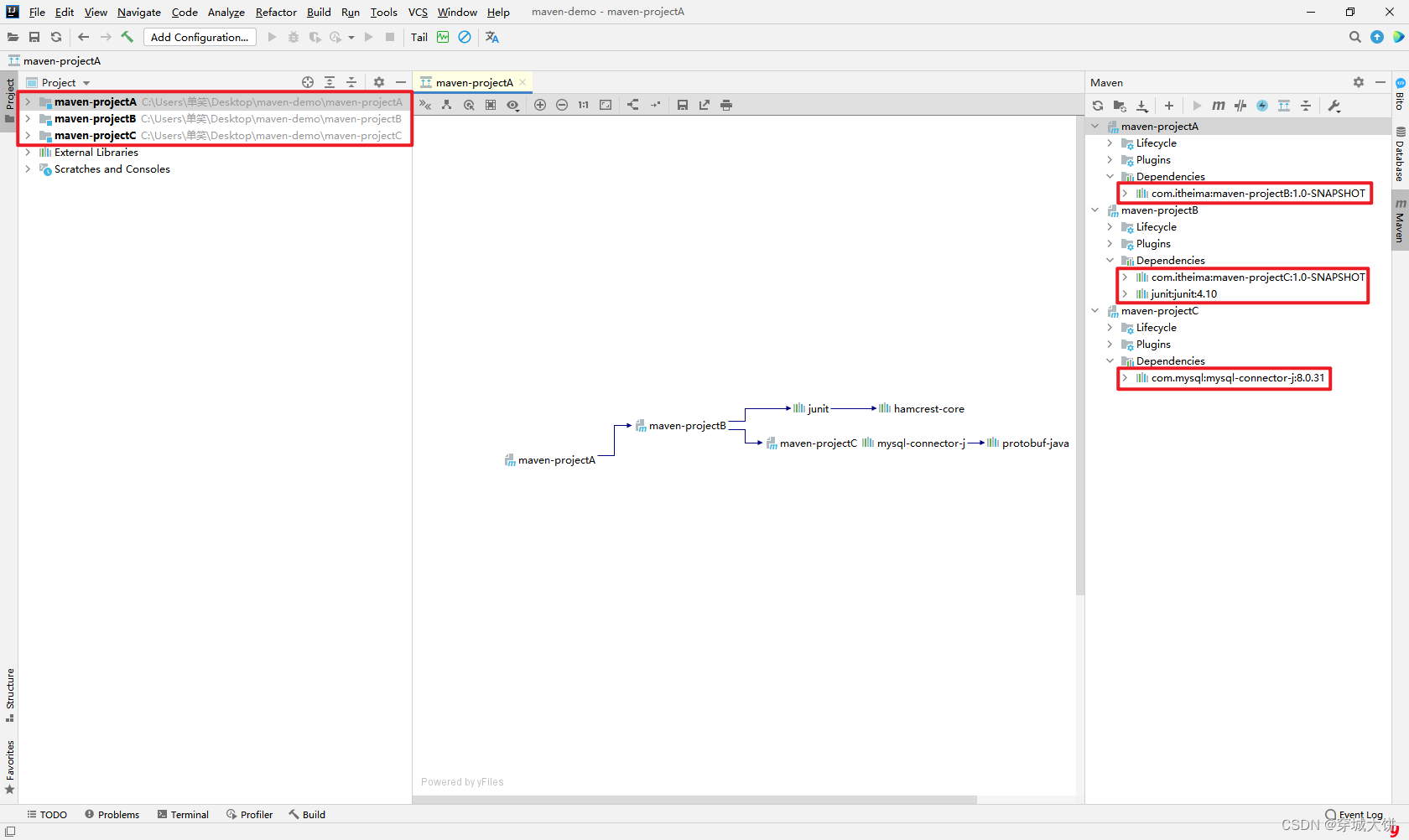This screenshot has height=840, width=1409.
Task: Select the maven-projectB node in diagram
Action: tap(680, 426)
